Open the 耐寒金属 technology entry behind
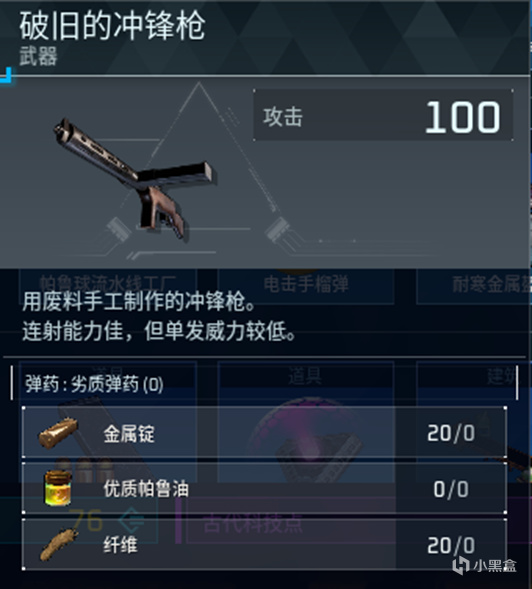The width and height of the screenshot is (532, 589). click(474, 284)
